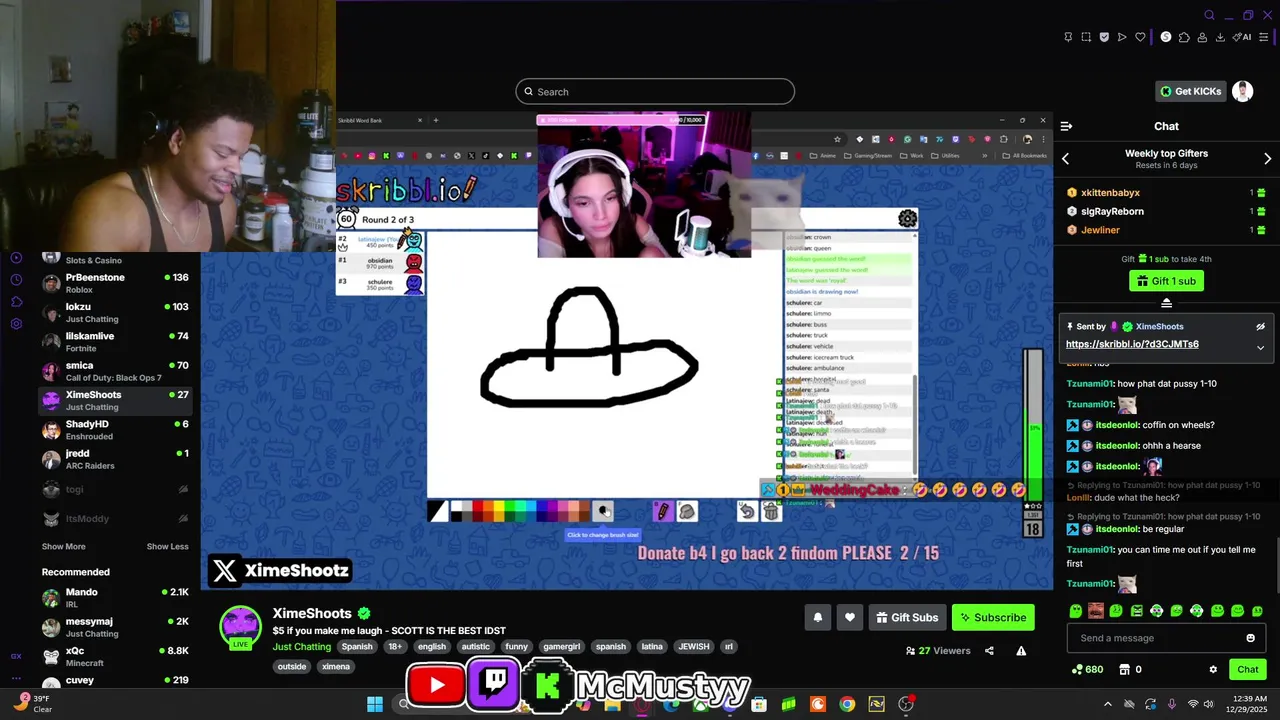Report stream with warning triangle icon
Viewport: 1280px width, 720px height.
click(1021, 651)
